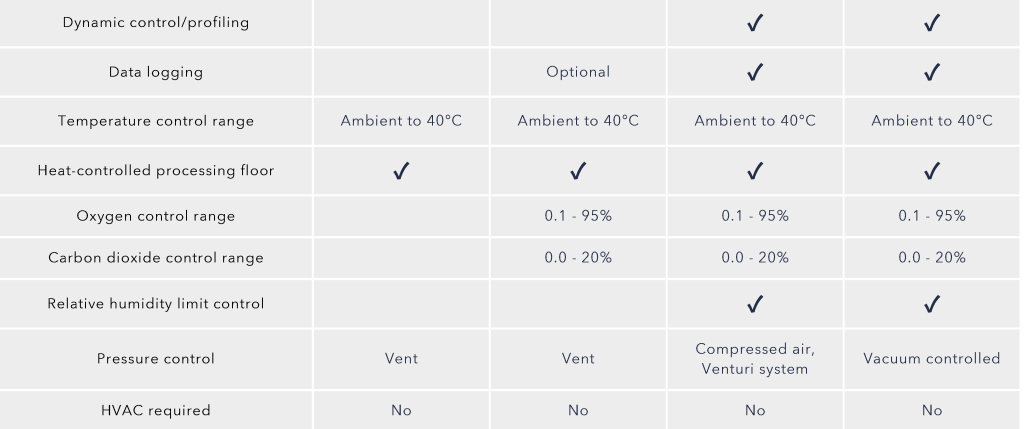The image size is (1024, 429).
Task: Click Heat-controlled processing floor checkmark in first column
Action: point(401,171)
